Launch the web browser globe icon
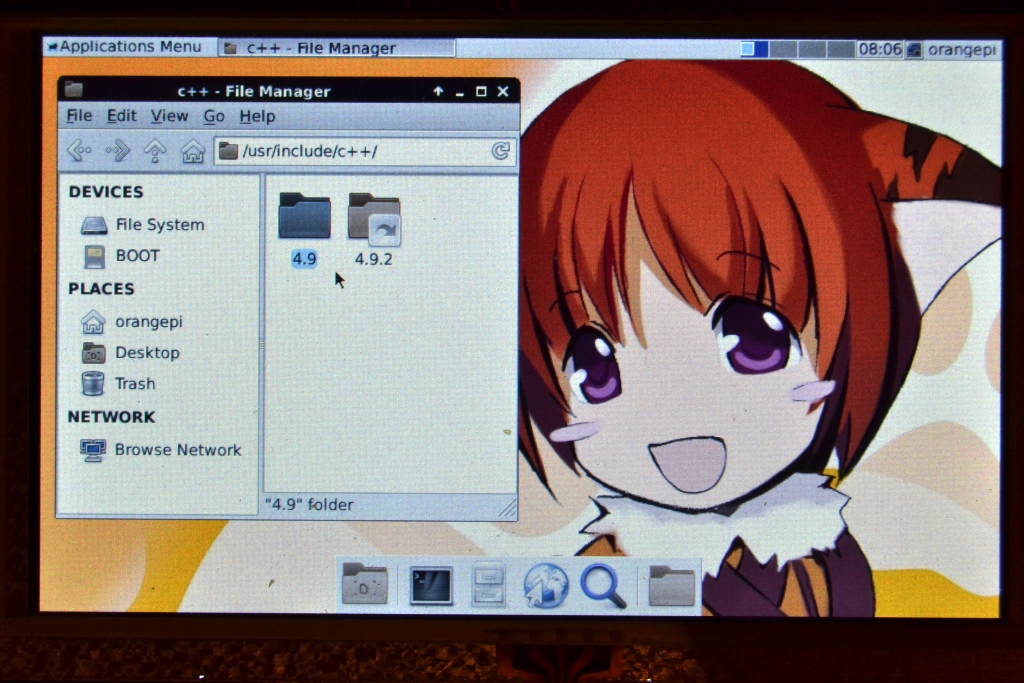This screenshot has height=683, width=1024. coord(546,585)
